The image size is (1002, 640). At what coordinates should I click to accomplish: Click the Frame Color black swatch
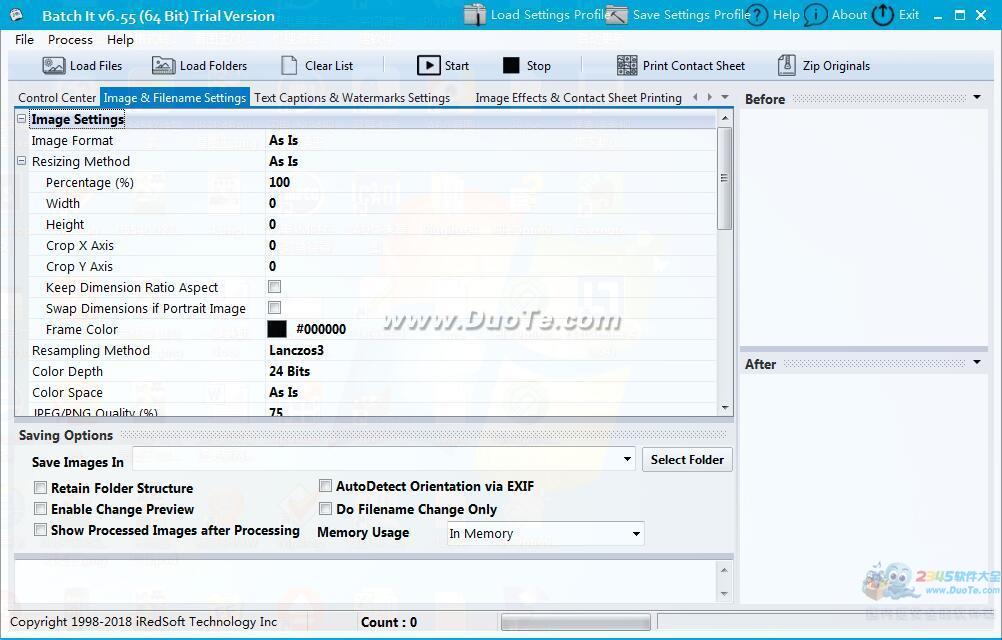(277, 329)
